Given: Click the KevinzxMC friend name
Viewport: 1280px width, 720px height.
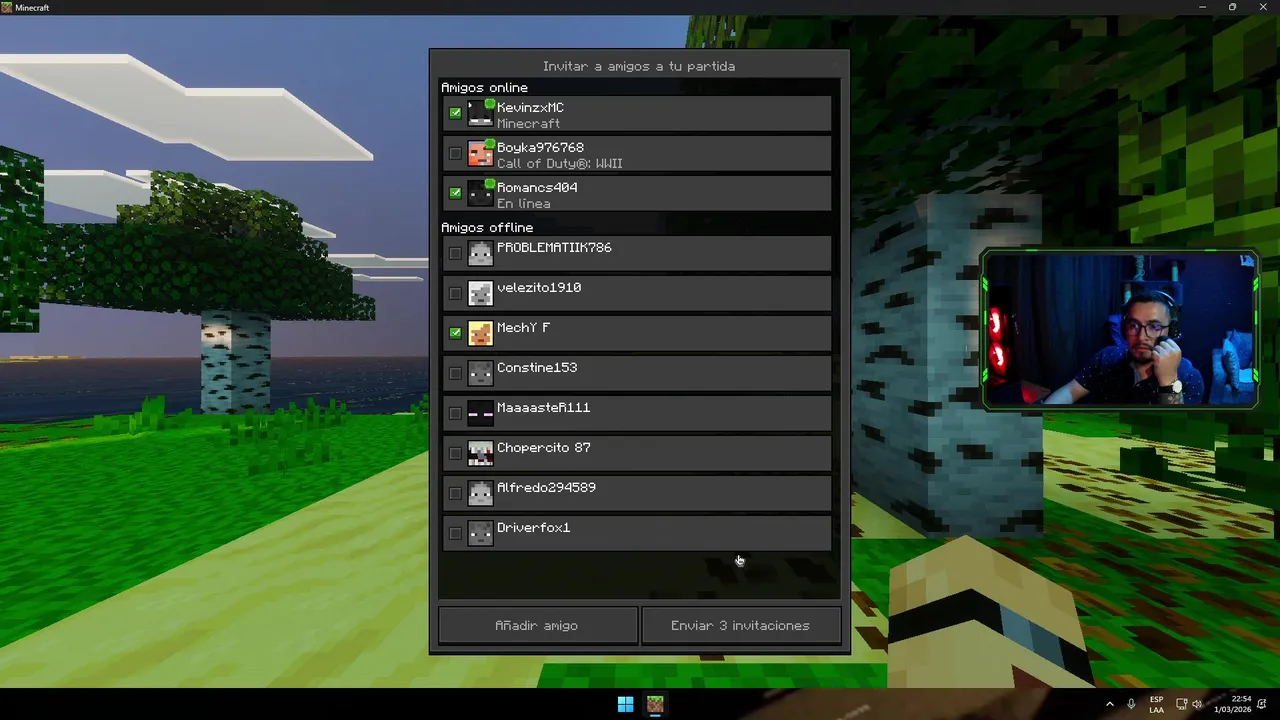Looking at the screenshot, I should (531, 108).
